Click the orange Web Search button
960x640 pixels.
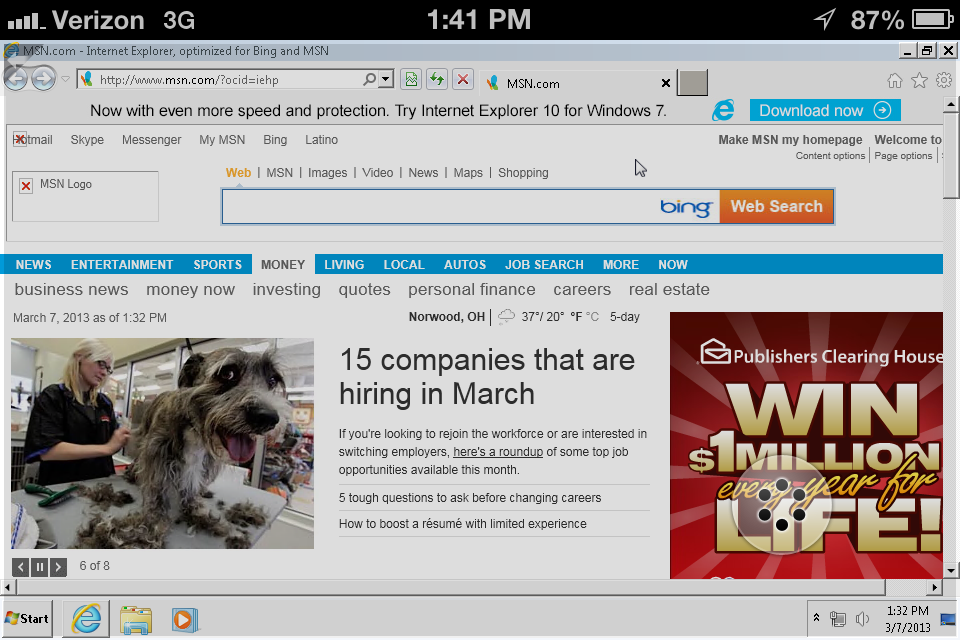776,206
